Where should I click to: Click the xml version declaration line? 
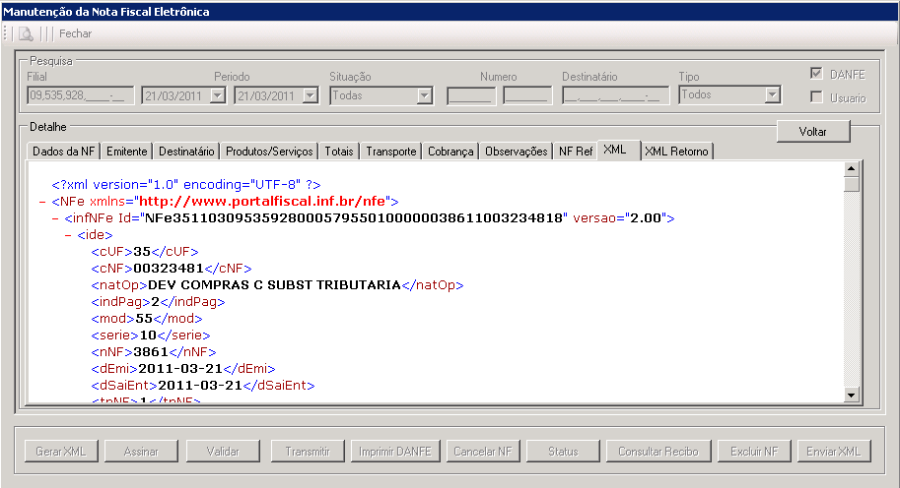pyautogui.click(x=186, y=185)
